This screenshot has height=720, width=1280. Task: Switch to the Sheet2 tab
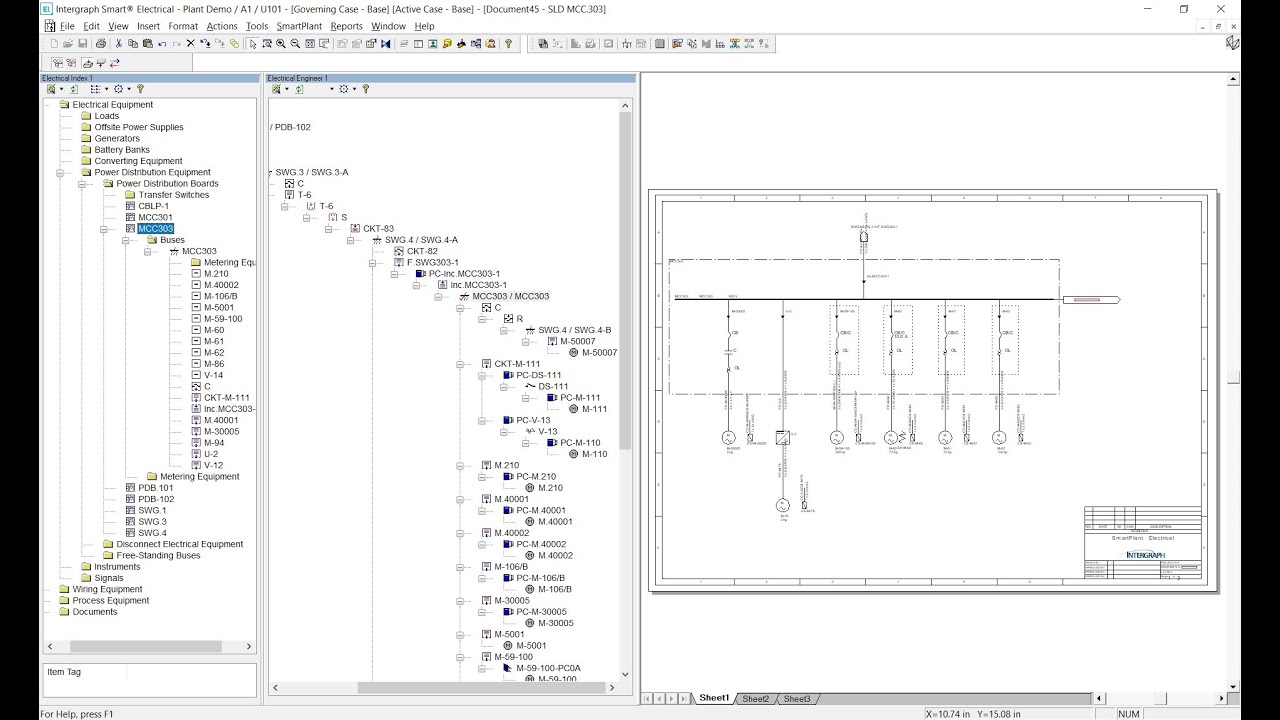(755, 699)
